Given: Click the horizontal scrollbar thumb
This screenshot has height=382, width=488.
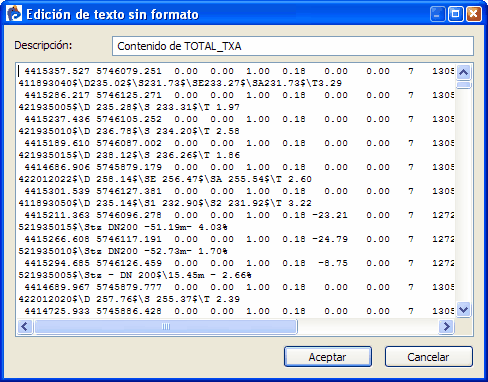Looking at the screenshot, I should pos(166,326).
